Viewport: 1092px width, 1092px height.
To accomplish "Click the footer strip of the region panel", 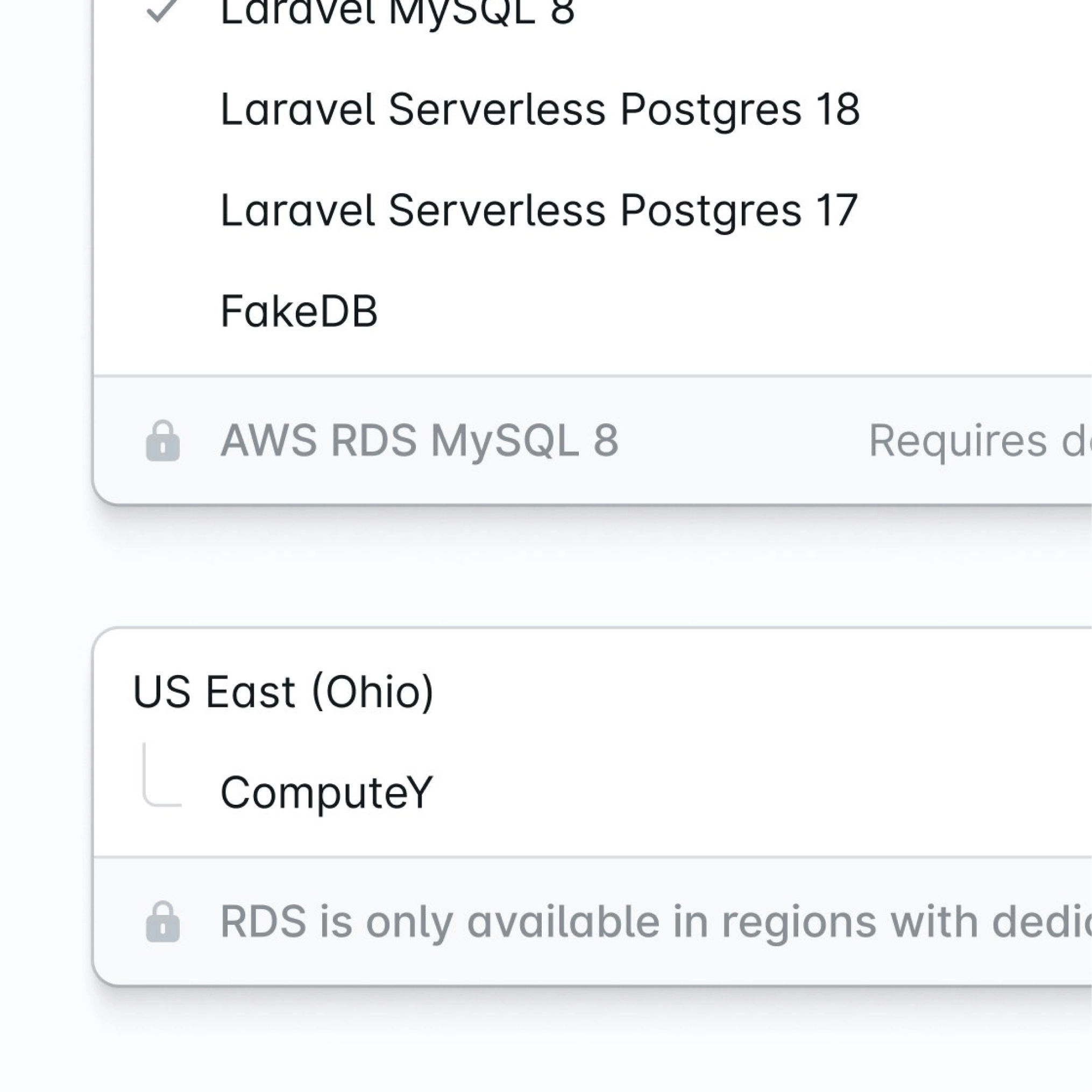I will point(565,920).
